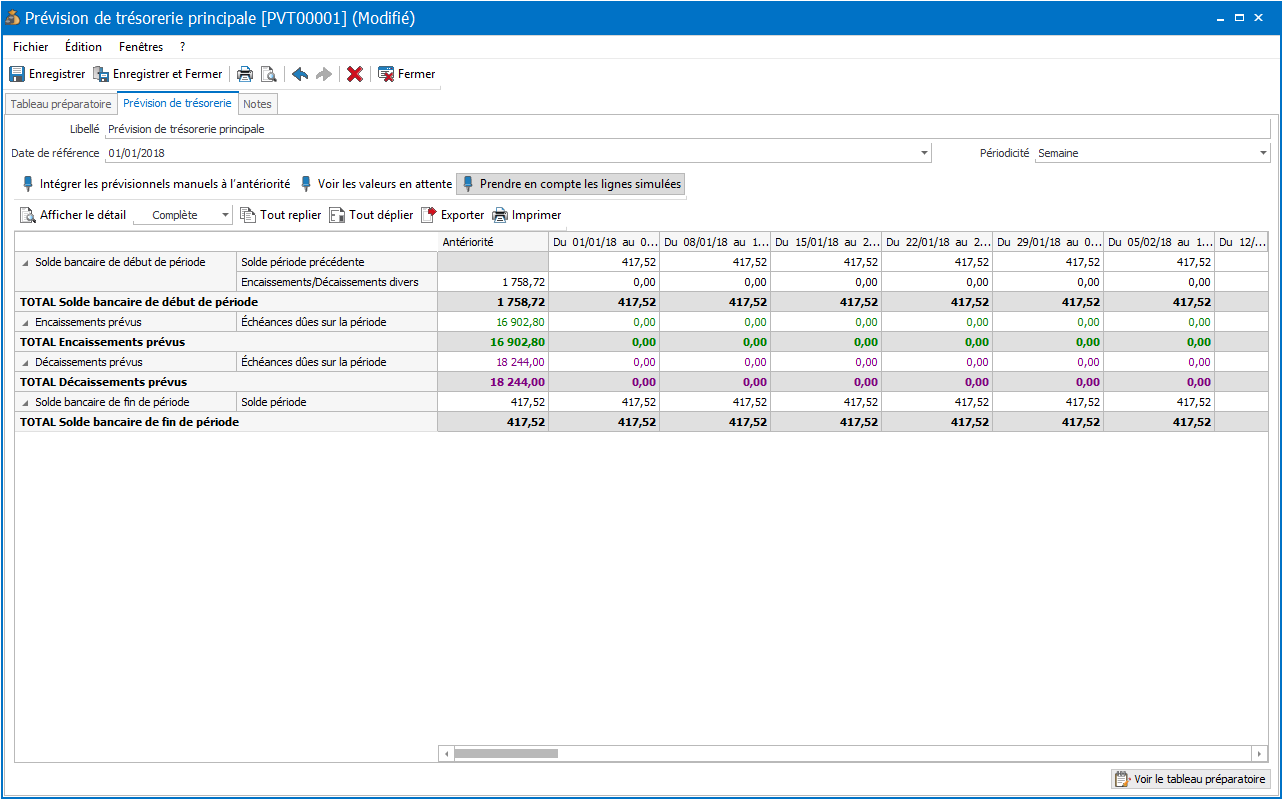Click Tout replier to collapse all
The width and height of the screenshot is (1283, 800).
(x=281, y=215)
